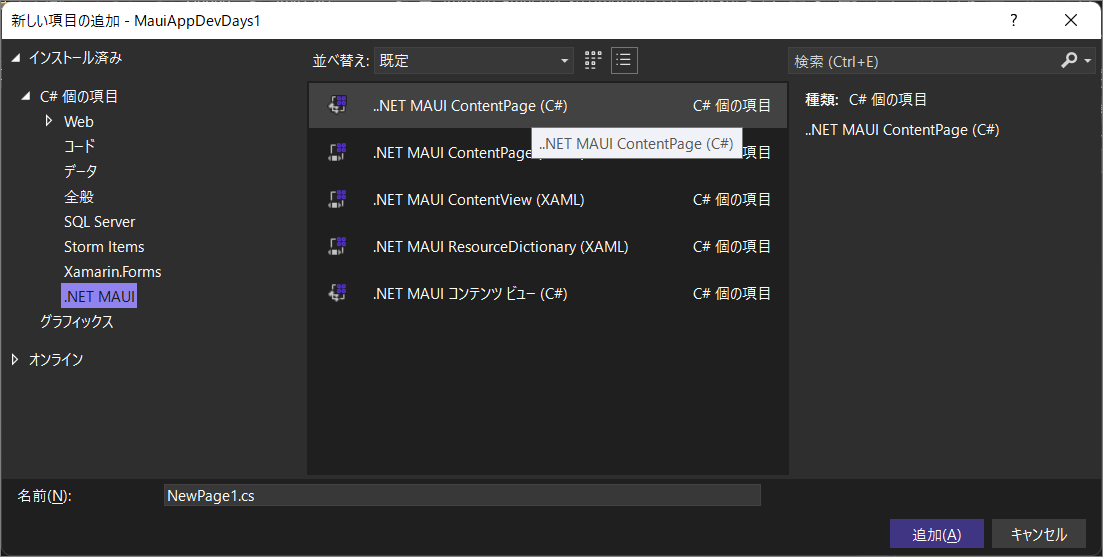Click icon of .NET MAUI コンテンツ ビュー (C#) template

click(338, 293)
